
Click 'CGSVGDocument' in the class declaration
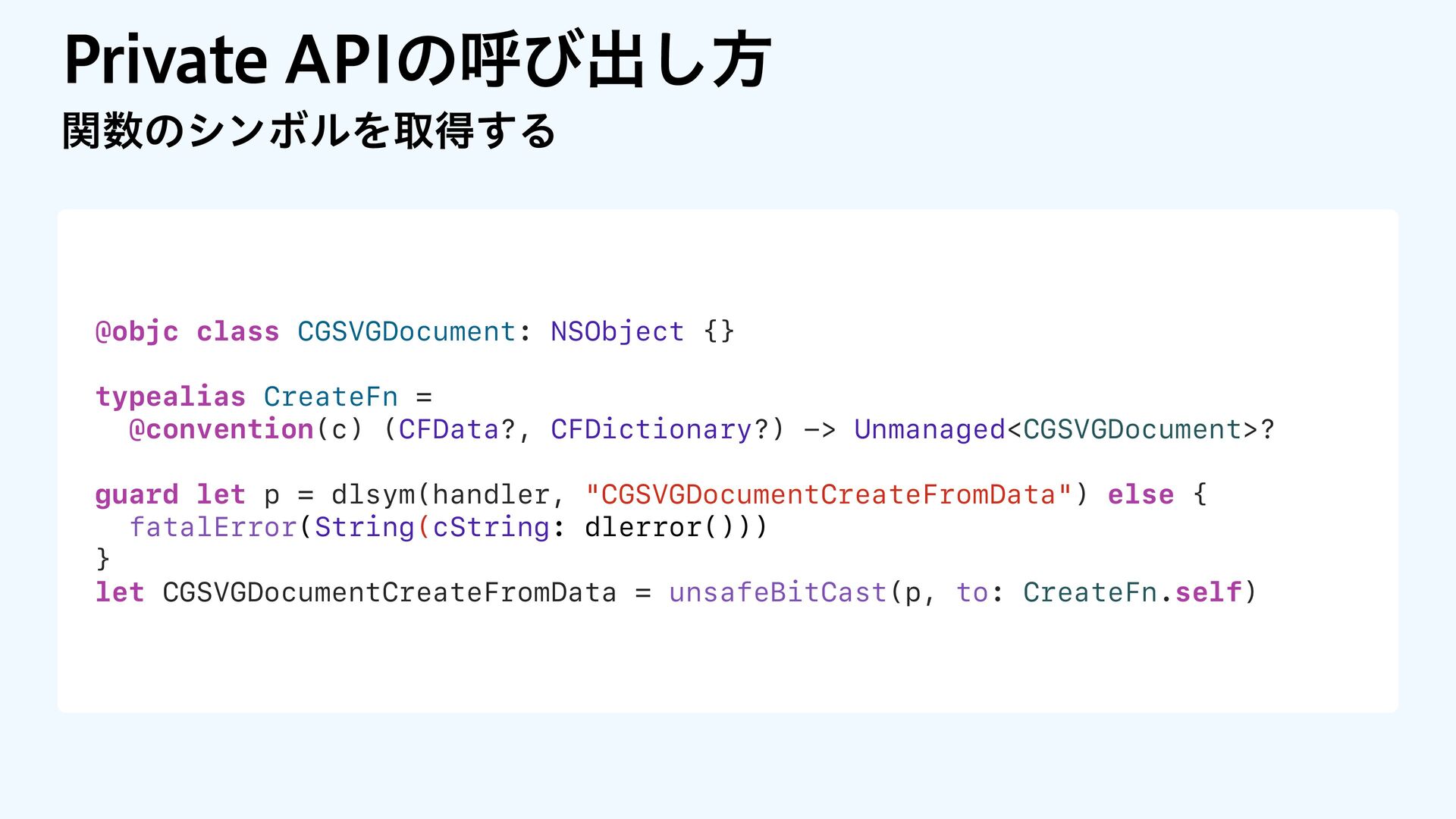[406, 331]
